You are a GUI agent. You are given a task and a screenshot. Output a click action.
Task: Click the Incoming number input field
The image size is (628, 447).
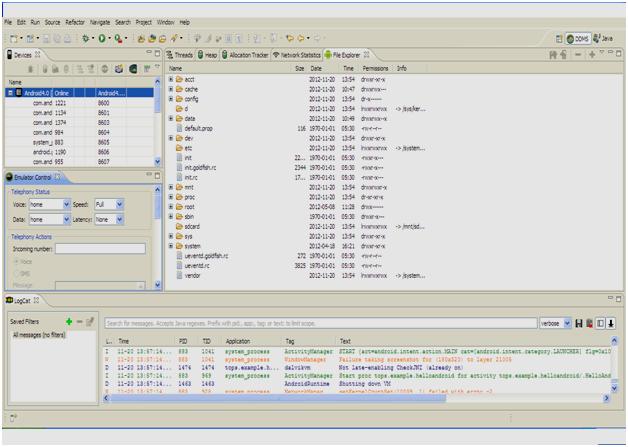click(100, 249)
